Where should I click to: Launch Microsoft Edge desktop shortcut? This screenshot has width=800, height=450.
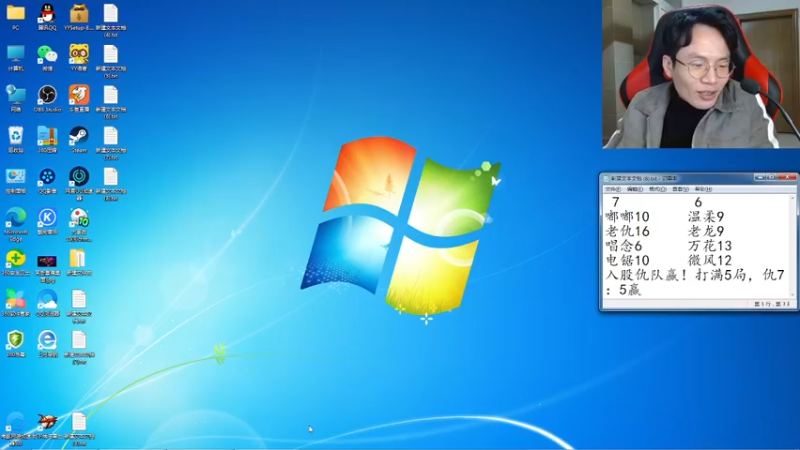pos(16,224)
